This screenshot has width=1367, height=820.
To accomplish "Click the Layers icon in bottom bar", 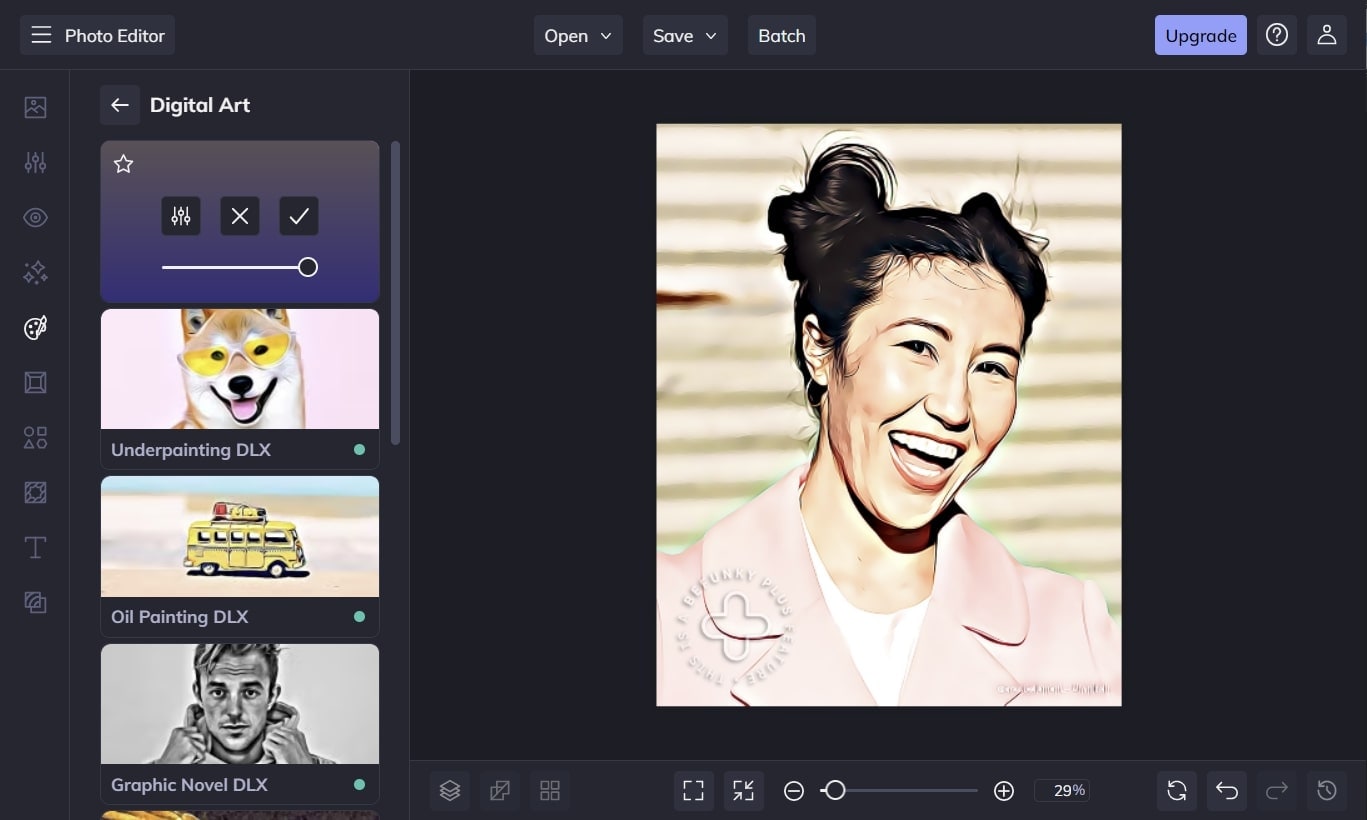I will point(450,791).
